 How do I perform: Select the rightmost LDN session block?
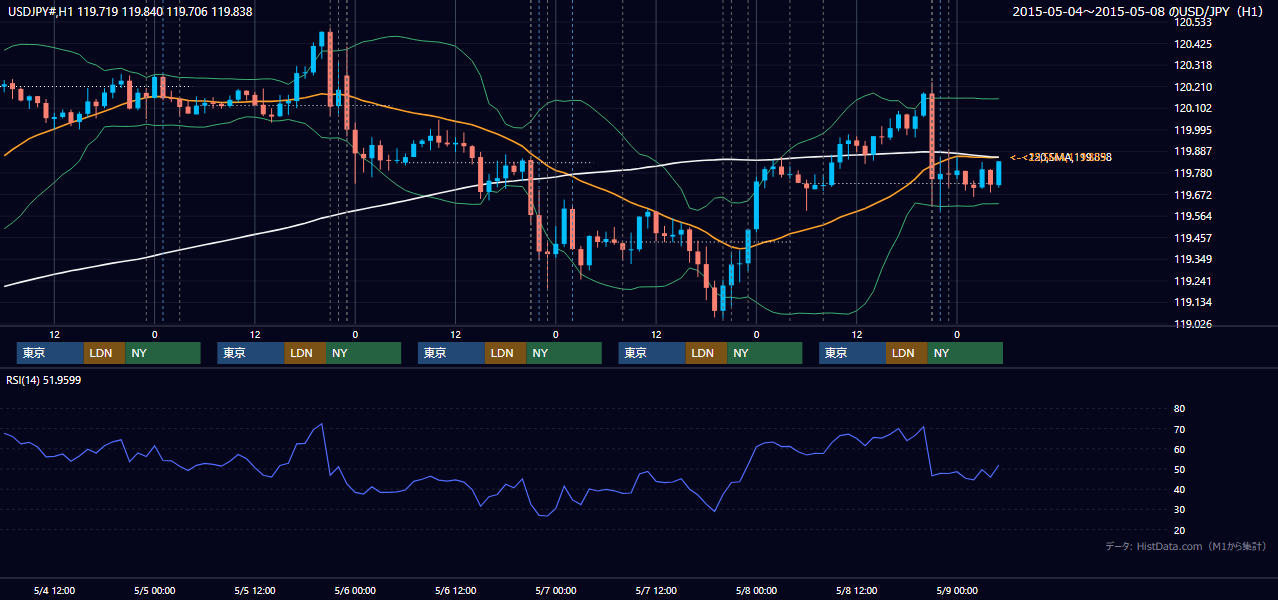pos(906,353)
